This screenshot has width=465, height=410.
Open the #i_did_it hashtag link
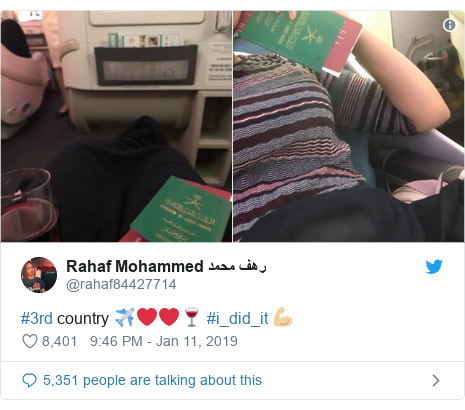click(x=237, y=318)
